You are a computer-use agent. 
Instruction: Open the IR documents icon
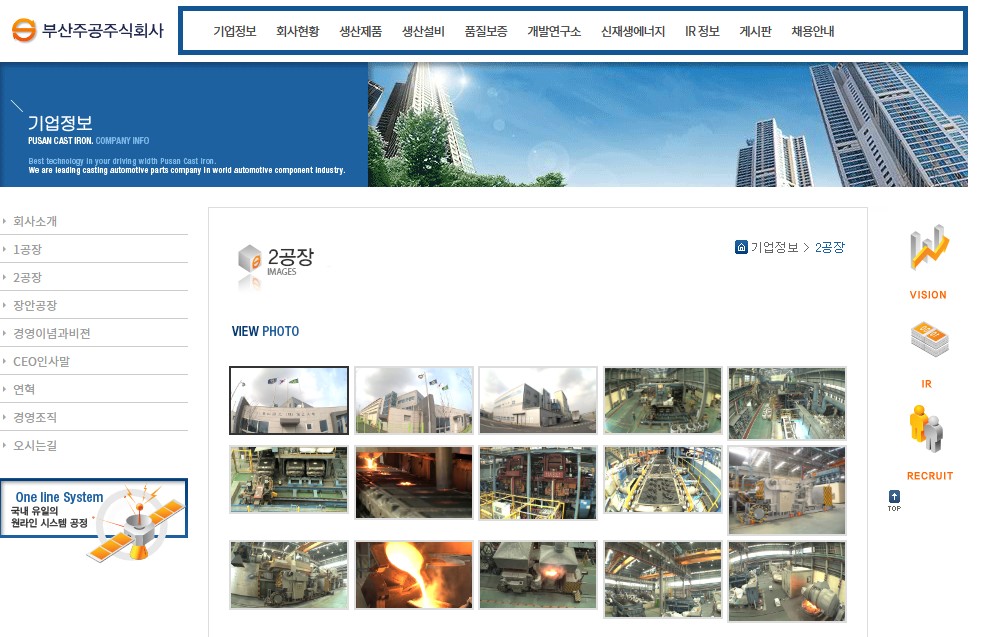[928, 340]
